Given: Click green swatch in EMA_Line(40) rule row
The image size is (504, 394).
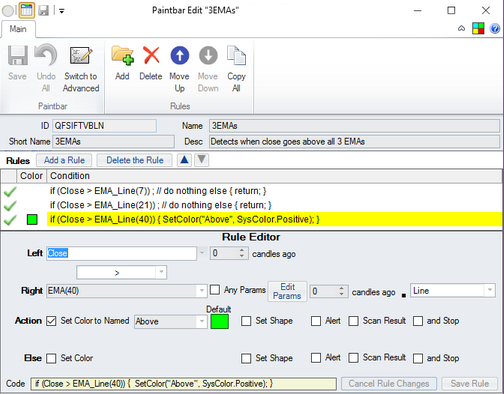Looking at the screenshot, I should [32, 220].
